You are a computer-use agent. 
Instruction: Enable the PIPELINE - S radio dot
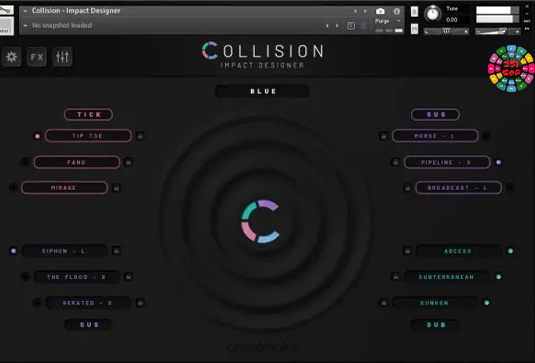click(x=498, y=162)
